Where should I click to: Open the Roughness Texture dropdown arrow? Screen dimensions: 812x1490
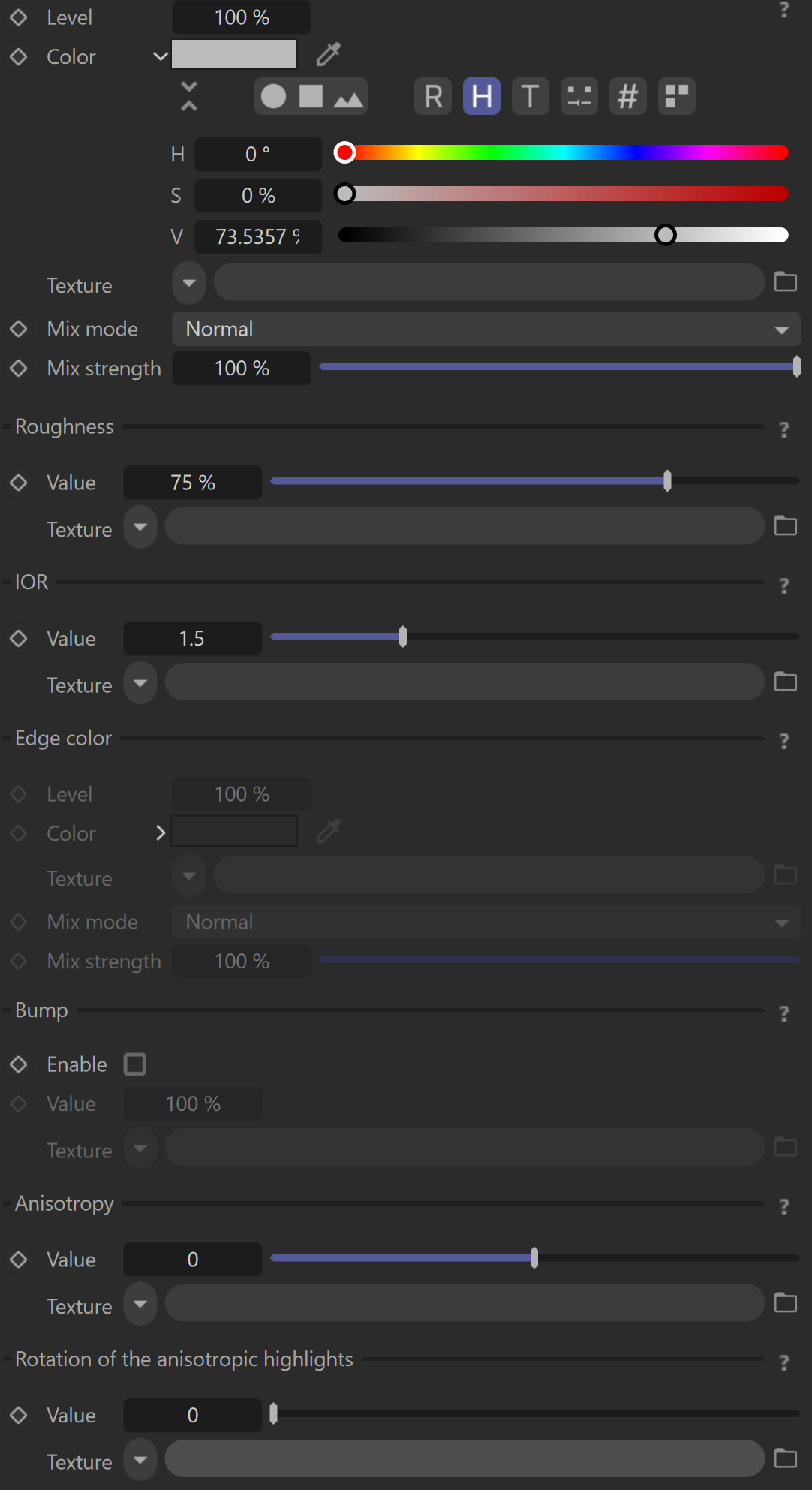(140, 527)
